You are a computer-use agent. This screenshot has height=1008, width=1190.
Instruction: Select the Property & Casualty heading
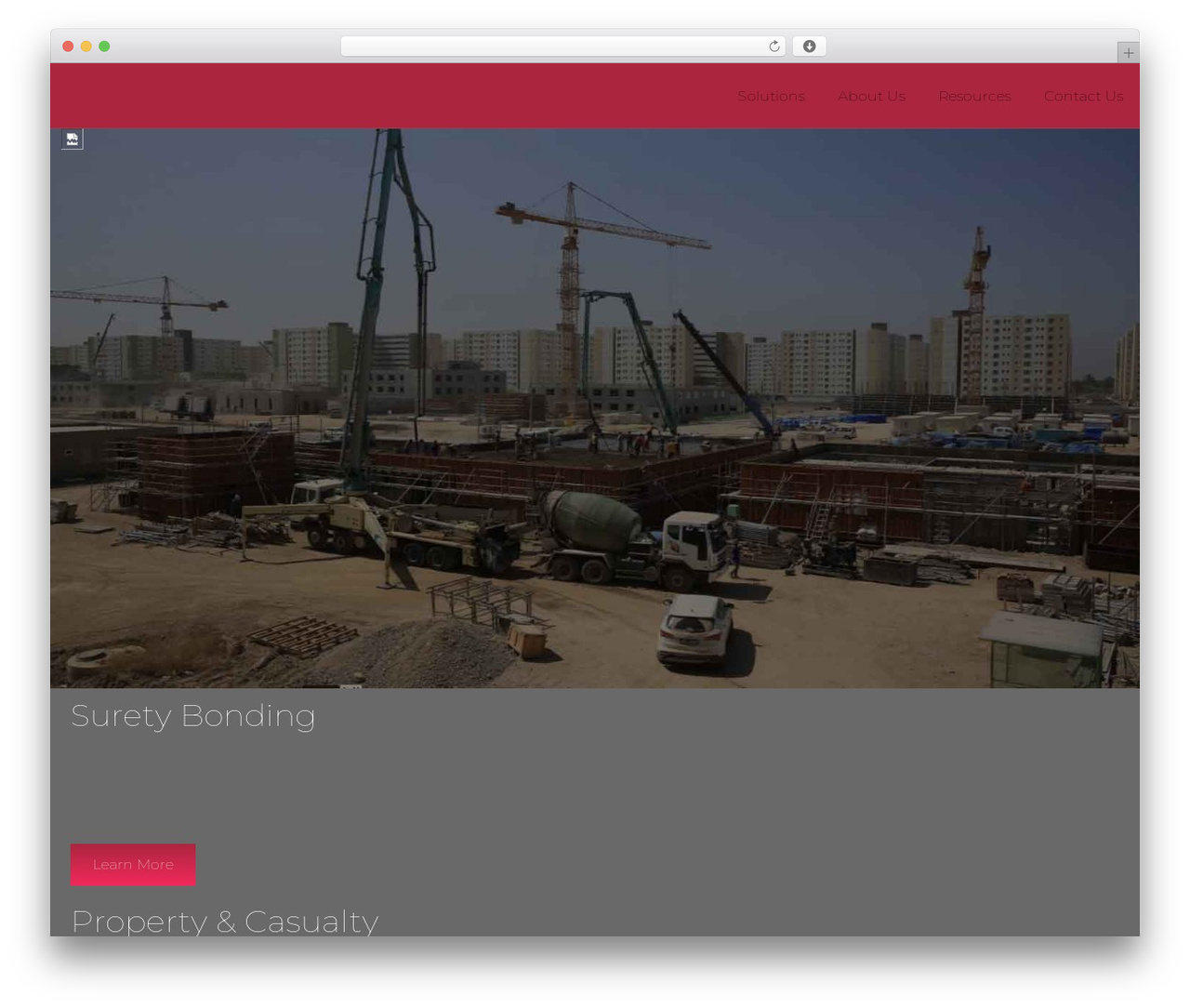click(225, 921)
